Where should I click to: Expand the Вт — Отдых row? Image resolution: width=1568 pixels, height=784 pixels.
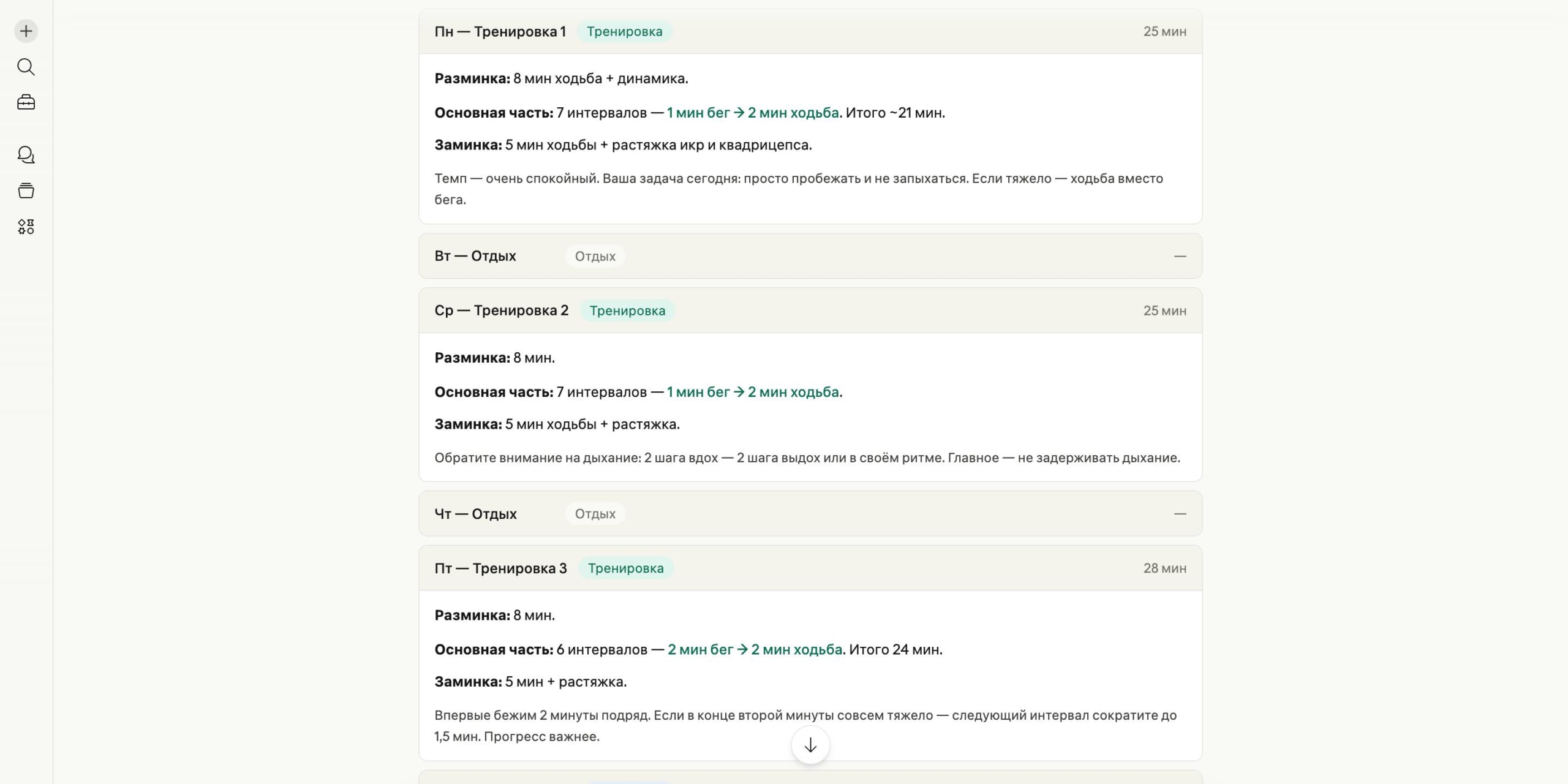click(475, 256)
